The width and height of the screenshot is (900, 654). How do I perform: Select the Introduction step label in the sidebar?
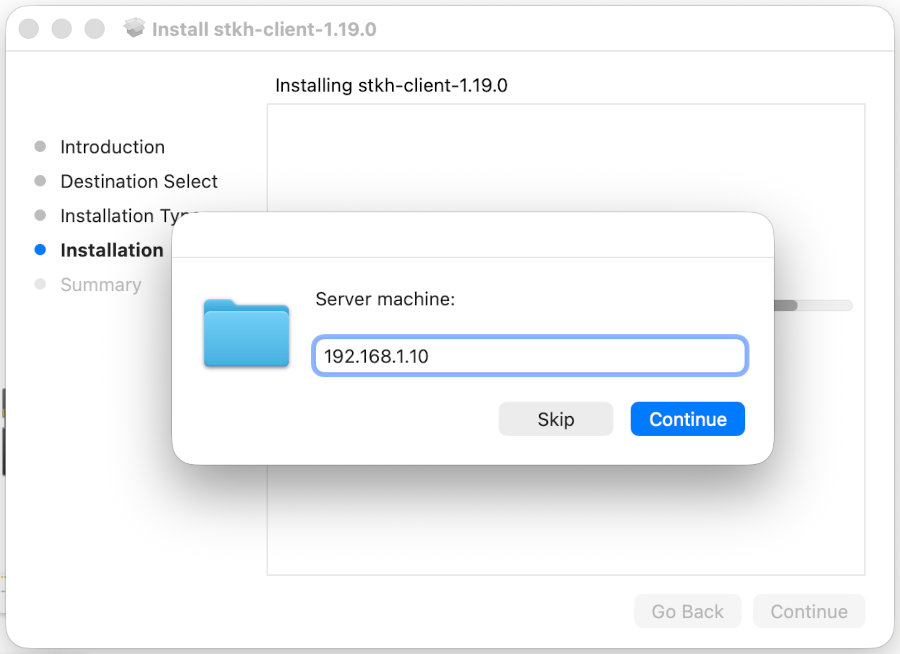point(112,147)
